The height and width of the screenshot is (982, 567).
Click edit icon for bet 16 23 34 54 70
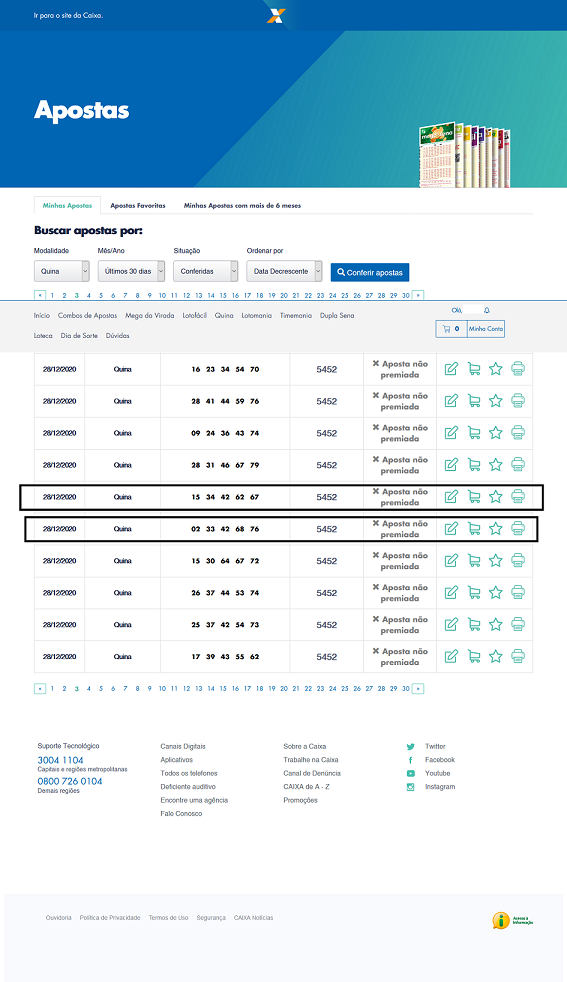451,369
